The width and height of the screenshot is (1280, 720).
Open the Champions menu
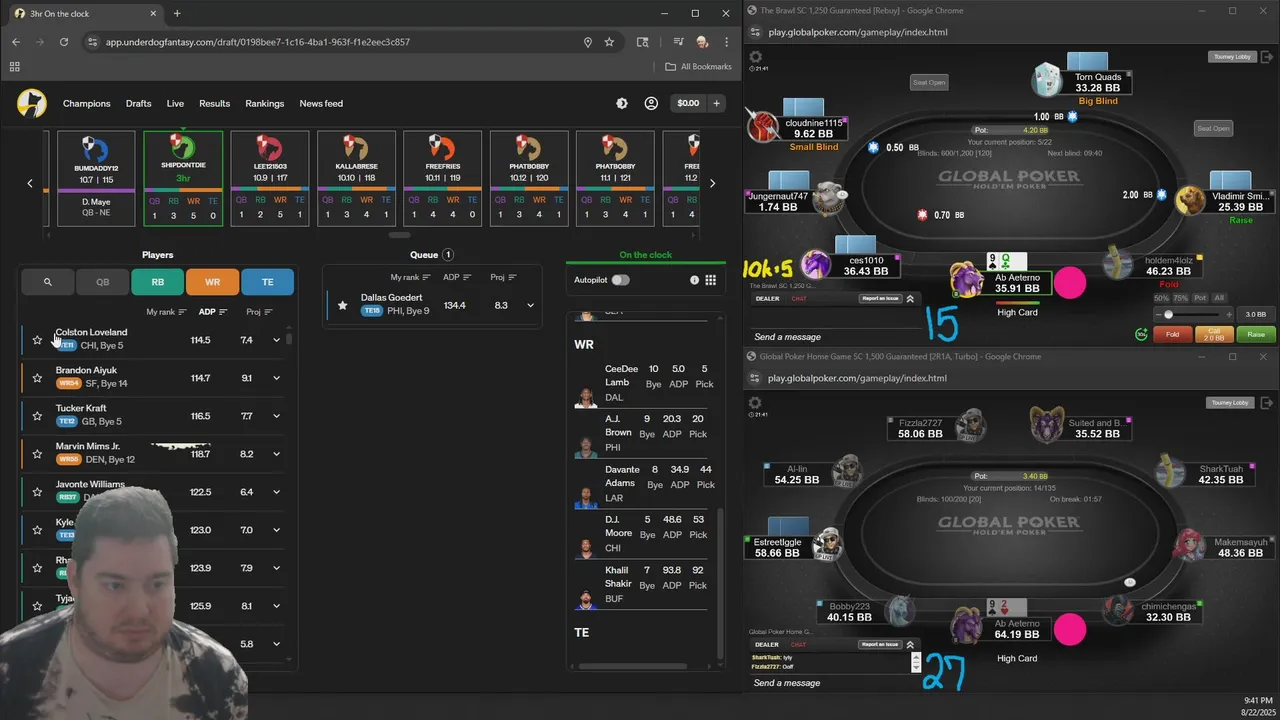[86, 103]
